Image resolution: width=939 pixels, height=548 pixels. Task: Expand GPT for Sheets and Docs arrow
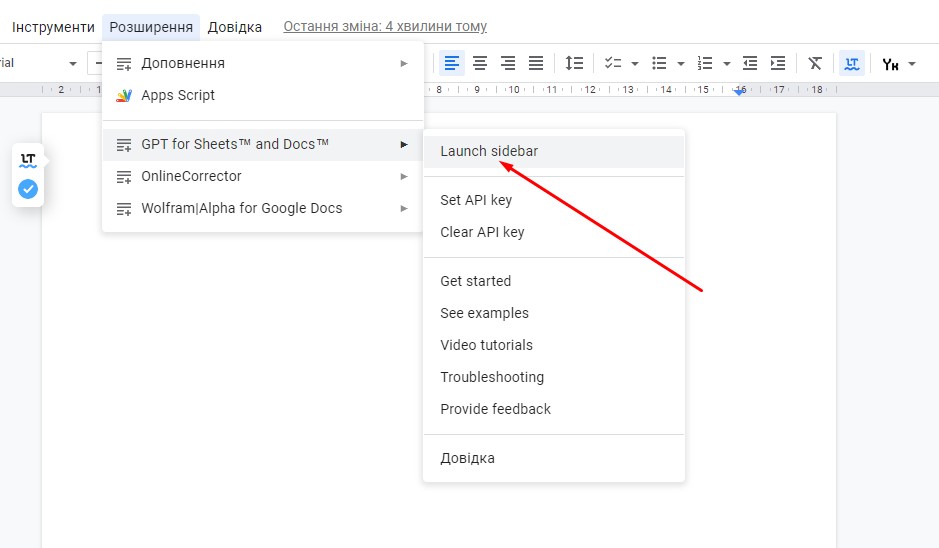404,144
